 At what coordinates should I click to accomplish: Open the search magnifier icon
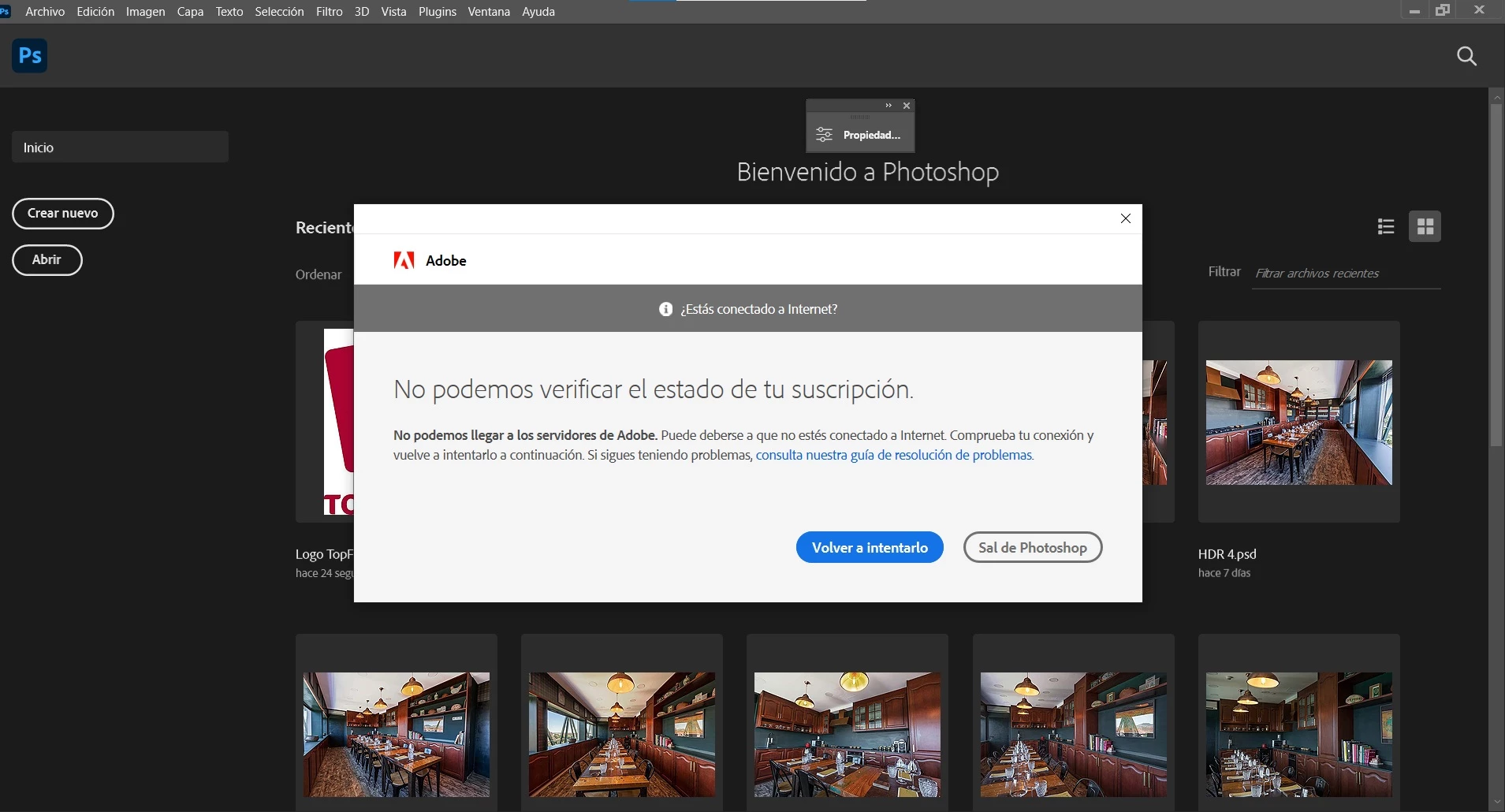[1466, 56]
